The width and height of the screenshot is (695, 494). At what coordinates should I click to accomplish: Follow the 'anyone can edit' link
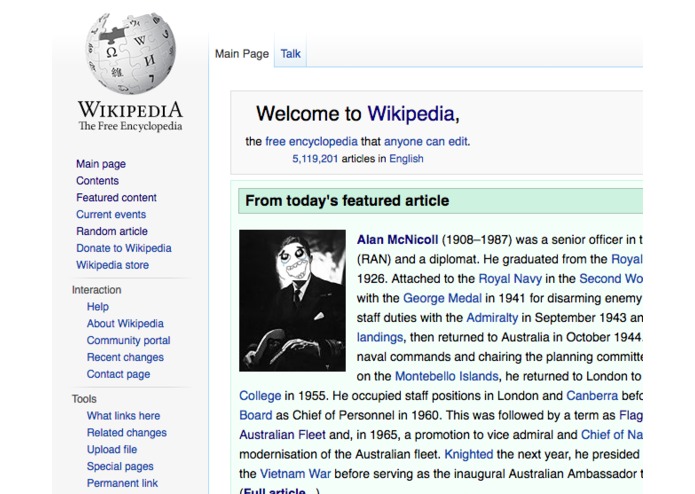[426, 141]
